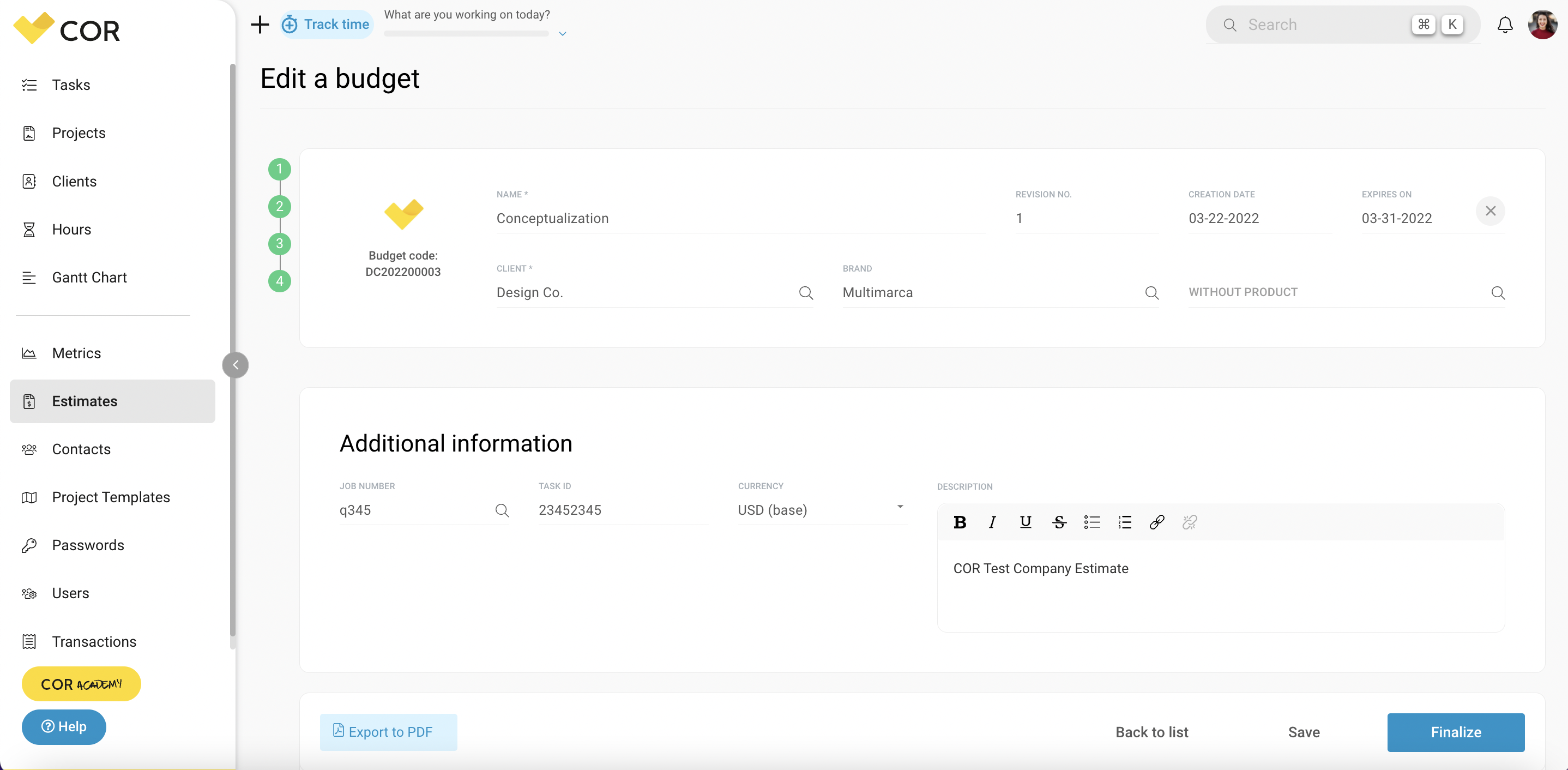Viewport: 1568px width, 770px height.
Task: Click the working-on-today input bar
Action: 466,33
